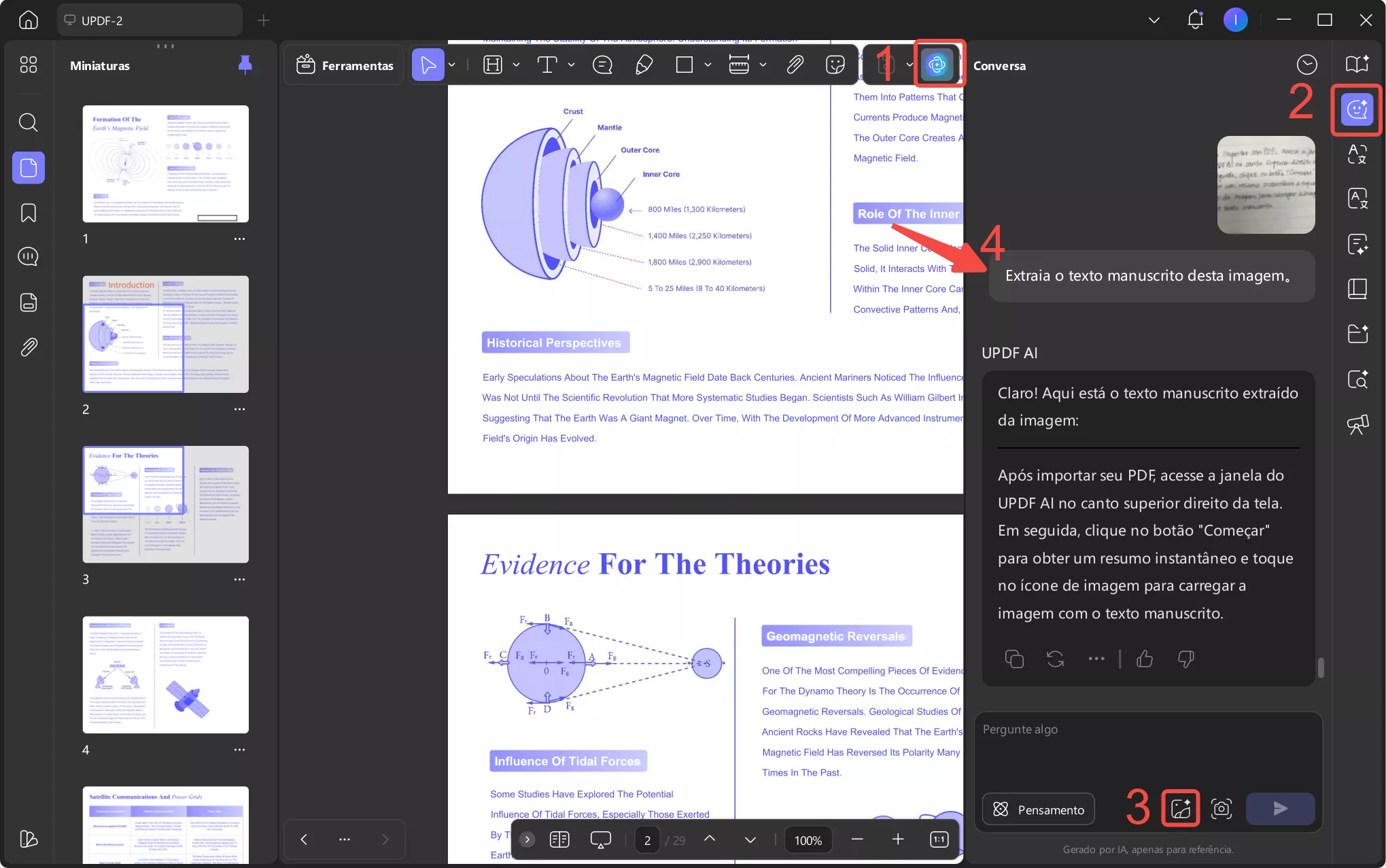Unpin the Miniaturas panel
Viewport: 1386px width, 868px height.
point(245,65)
